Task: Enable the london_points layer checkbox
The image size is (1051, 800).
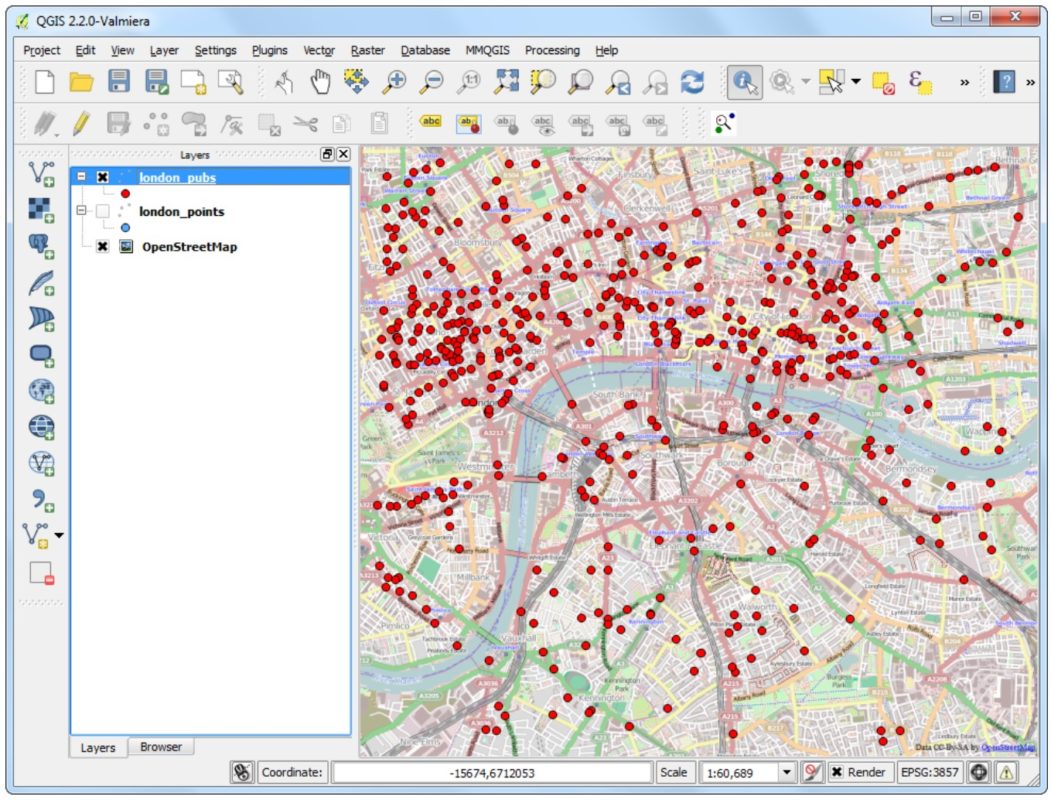Action: [x=102, y=212]
